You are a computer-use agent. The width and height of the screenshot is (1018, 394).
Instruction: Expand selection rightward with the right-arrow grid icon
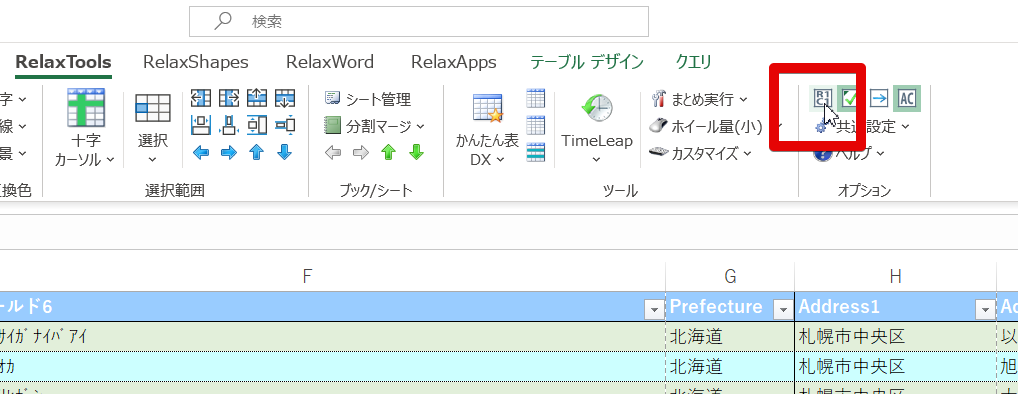click(x=229, y=98)
